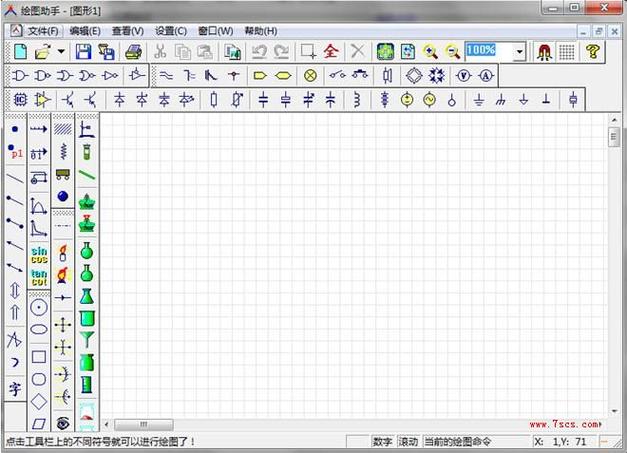Select the test tube icon
Viewport: 627px width, 453px height.
(87, 152)
